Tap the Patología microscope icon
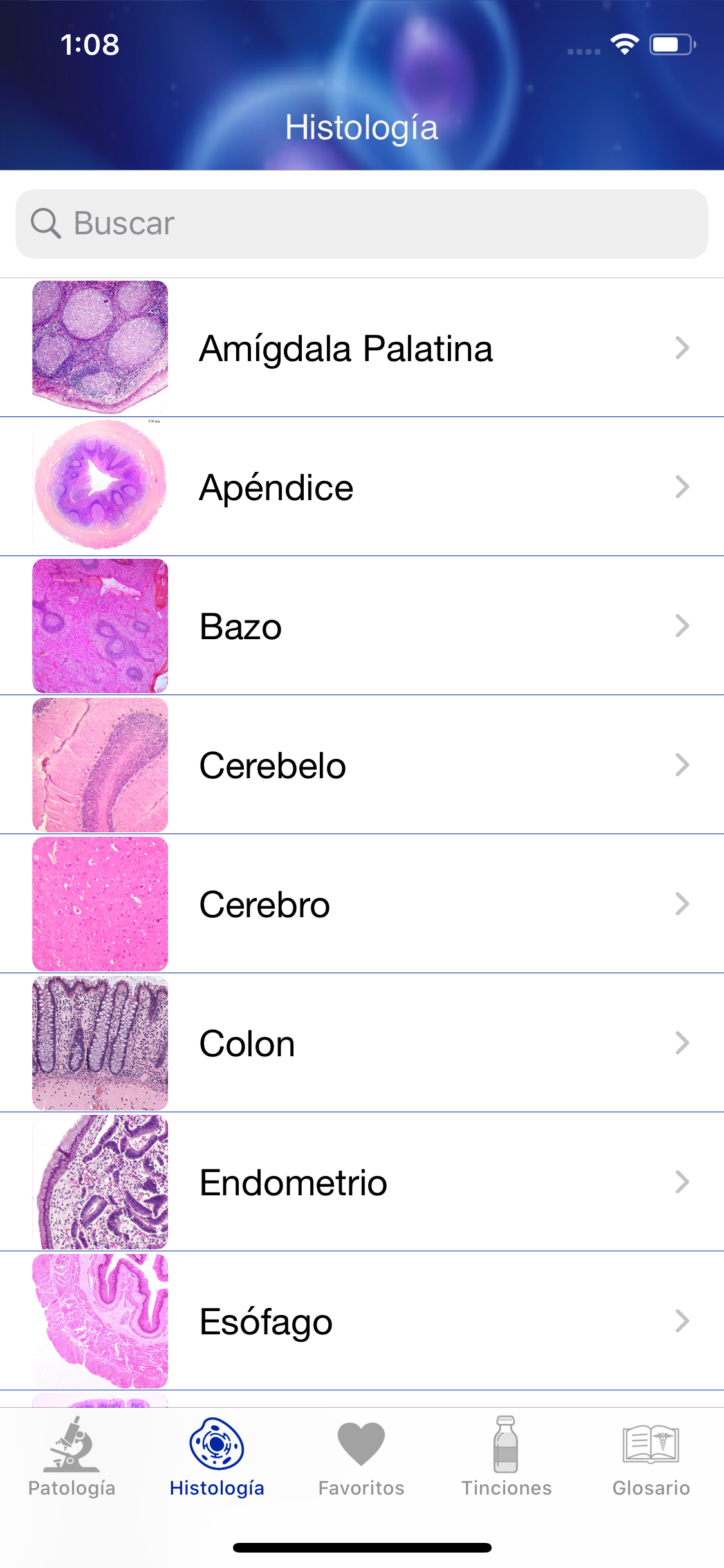Image resolution: width=724 pixels, height=1568 pixels. [71, 1445]
